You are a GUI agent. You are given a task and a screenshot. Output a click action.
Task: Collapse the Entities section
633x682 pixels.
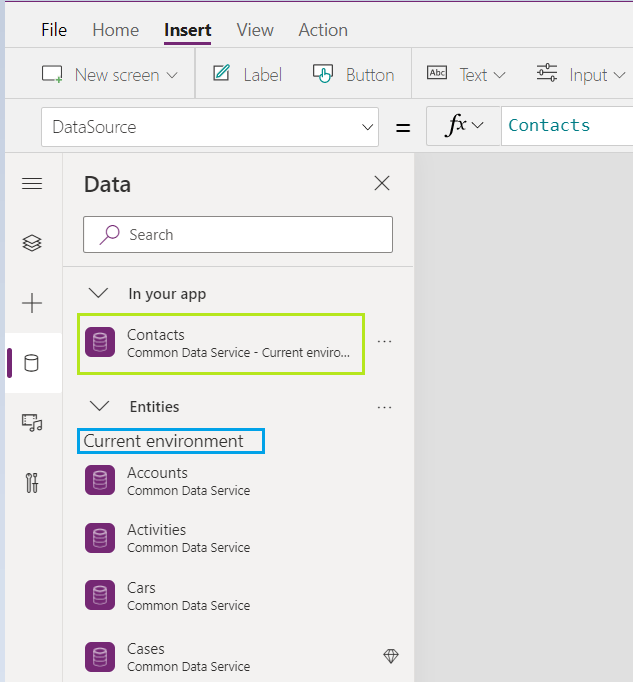[x=98, y=407]
